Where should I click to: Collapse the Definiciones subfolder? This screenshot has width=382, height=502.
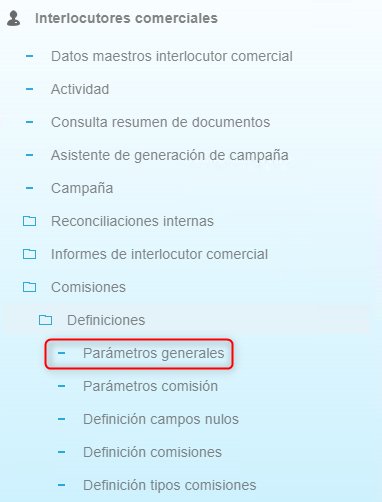click(106, 320)
